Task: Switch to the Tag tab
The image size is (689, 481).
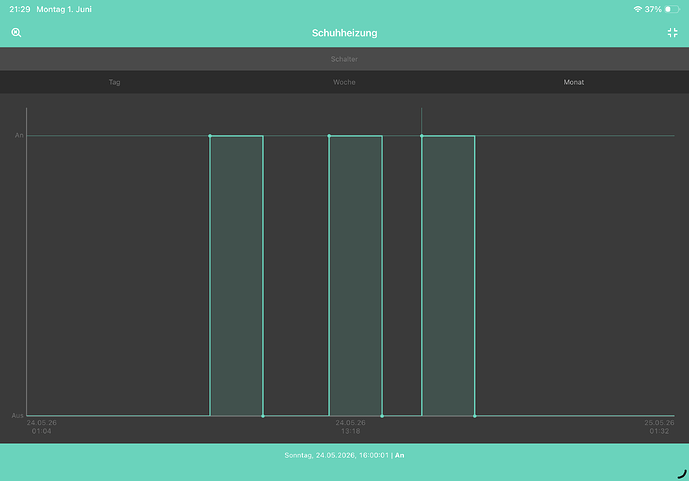Action: click(115, 82)
